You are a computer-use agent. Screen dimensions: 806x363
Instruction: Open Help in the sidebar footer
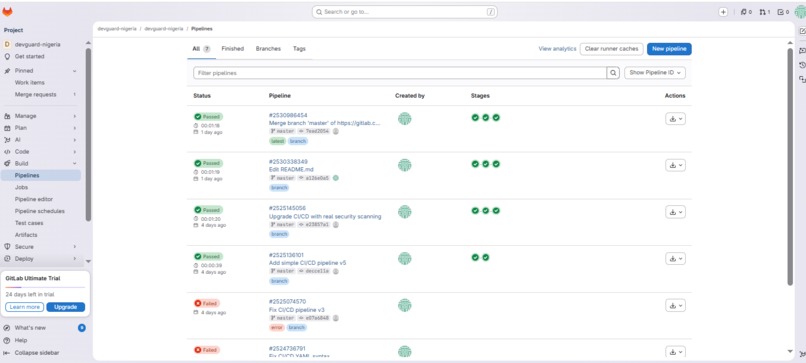coord(21,340)
